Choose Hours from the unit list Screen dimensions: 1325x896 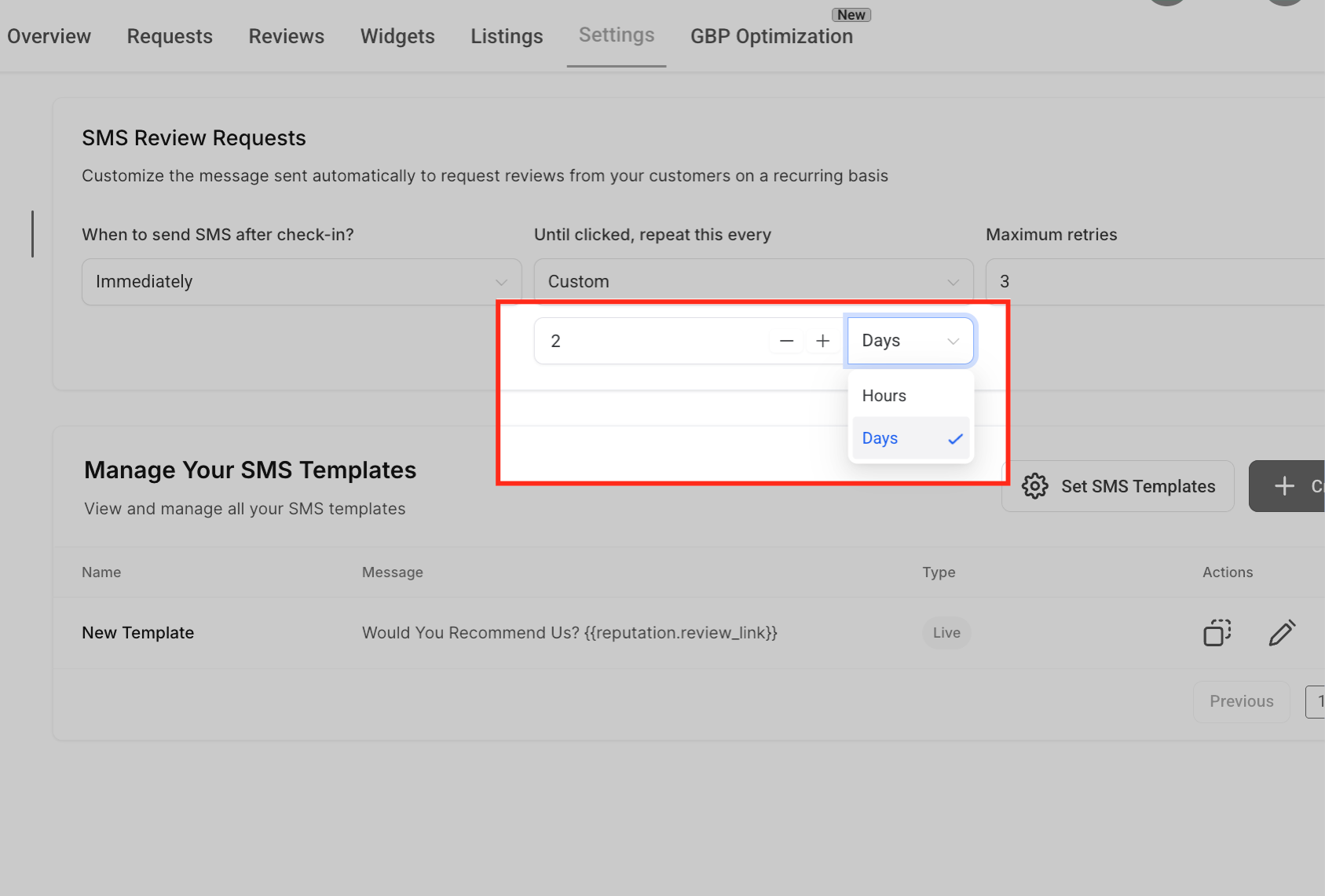pos(910,396)
